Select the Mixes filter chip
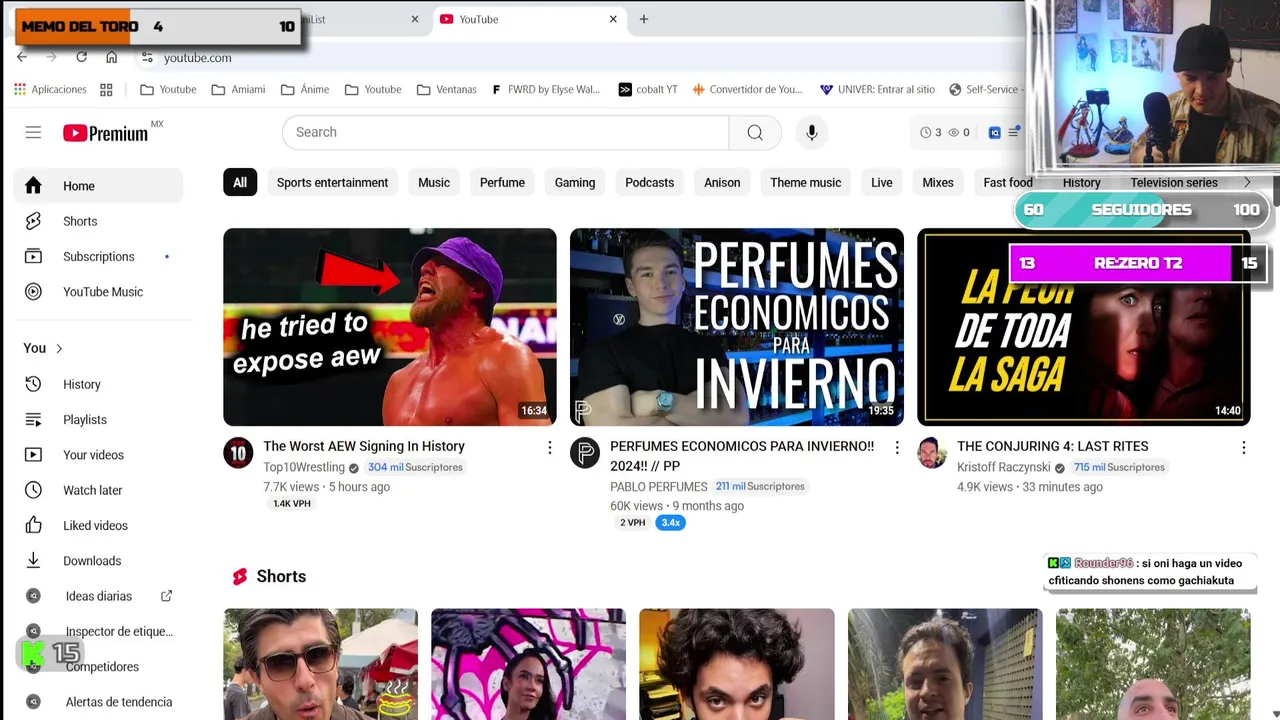Screen dimensions: 1280x720 (938, 182)
